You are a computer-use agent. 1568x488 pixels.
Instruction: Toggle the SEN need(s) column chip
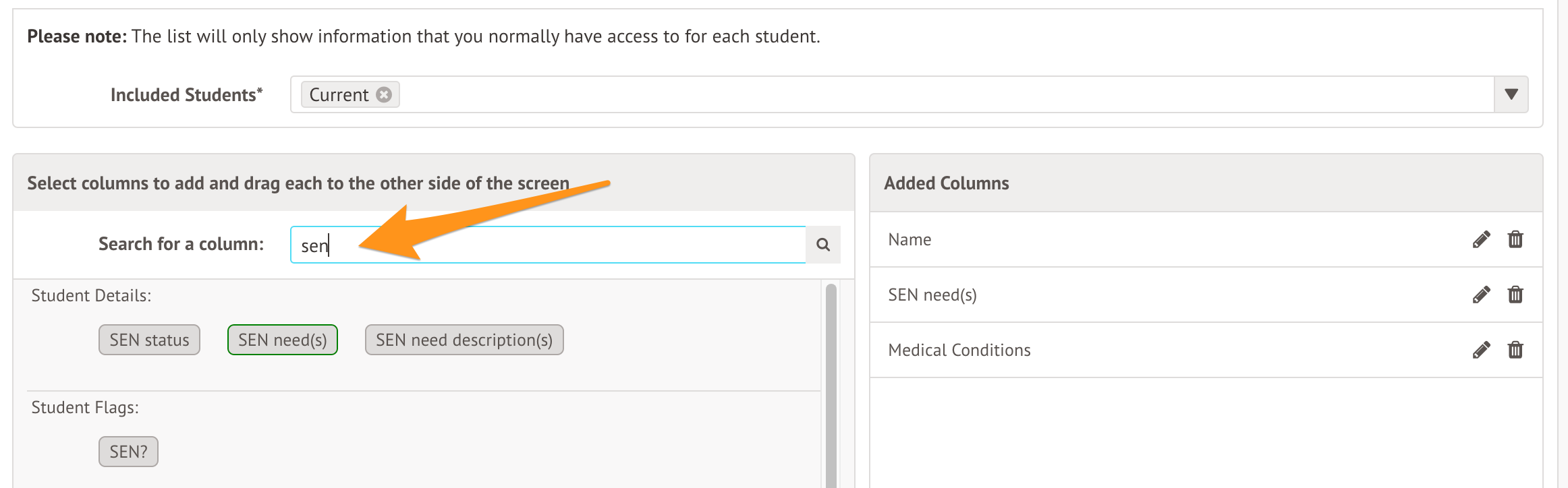(282, 340)
